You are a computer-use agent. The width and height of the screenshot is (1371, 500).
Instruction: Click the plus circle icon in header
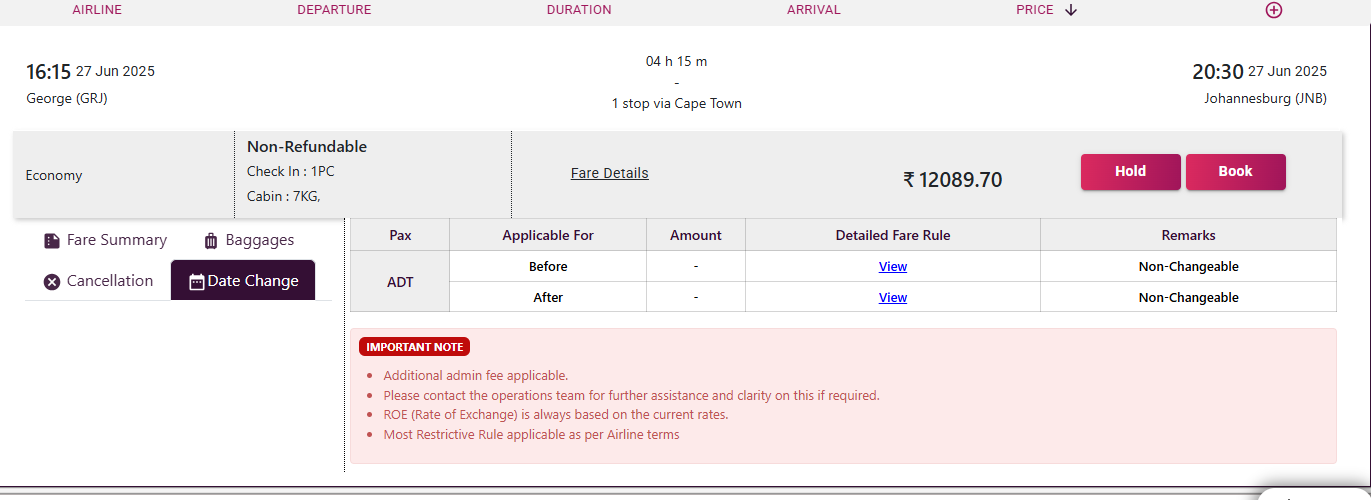pyautogui.click(x=1273, y=10)
